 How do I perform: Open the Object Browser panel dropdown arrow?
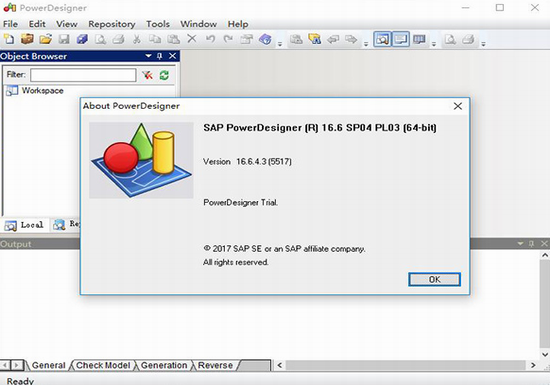click(x=148, y=56)
